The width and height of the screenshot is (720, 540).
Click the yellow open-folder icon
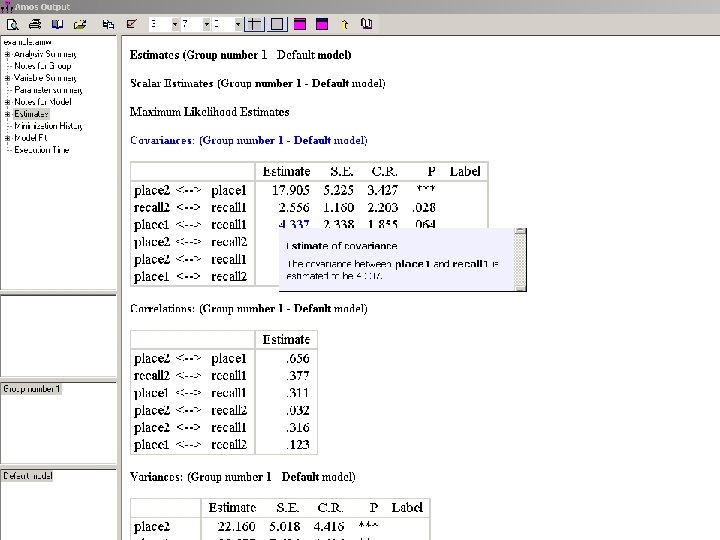[x=80, y=24]
